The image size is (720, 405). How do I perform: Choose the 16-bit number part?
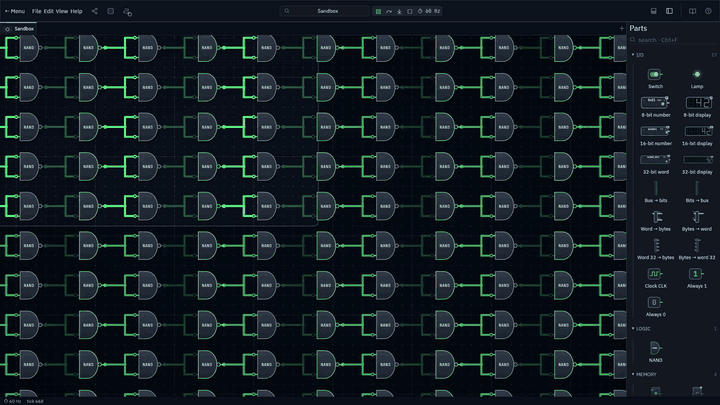point(655,135)
